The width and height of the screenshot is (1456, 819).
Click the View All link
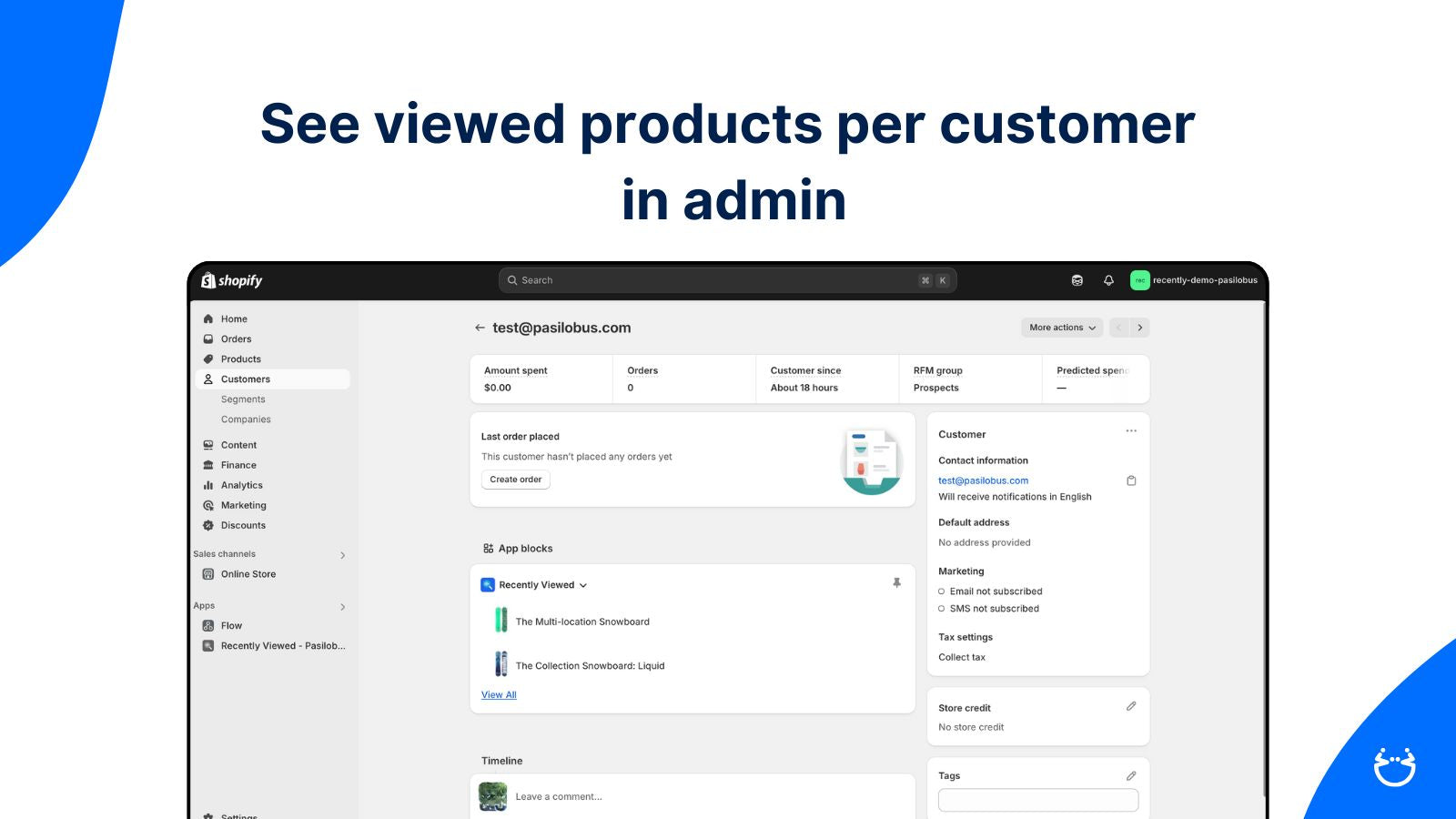(499, 695)
